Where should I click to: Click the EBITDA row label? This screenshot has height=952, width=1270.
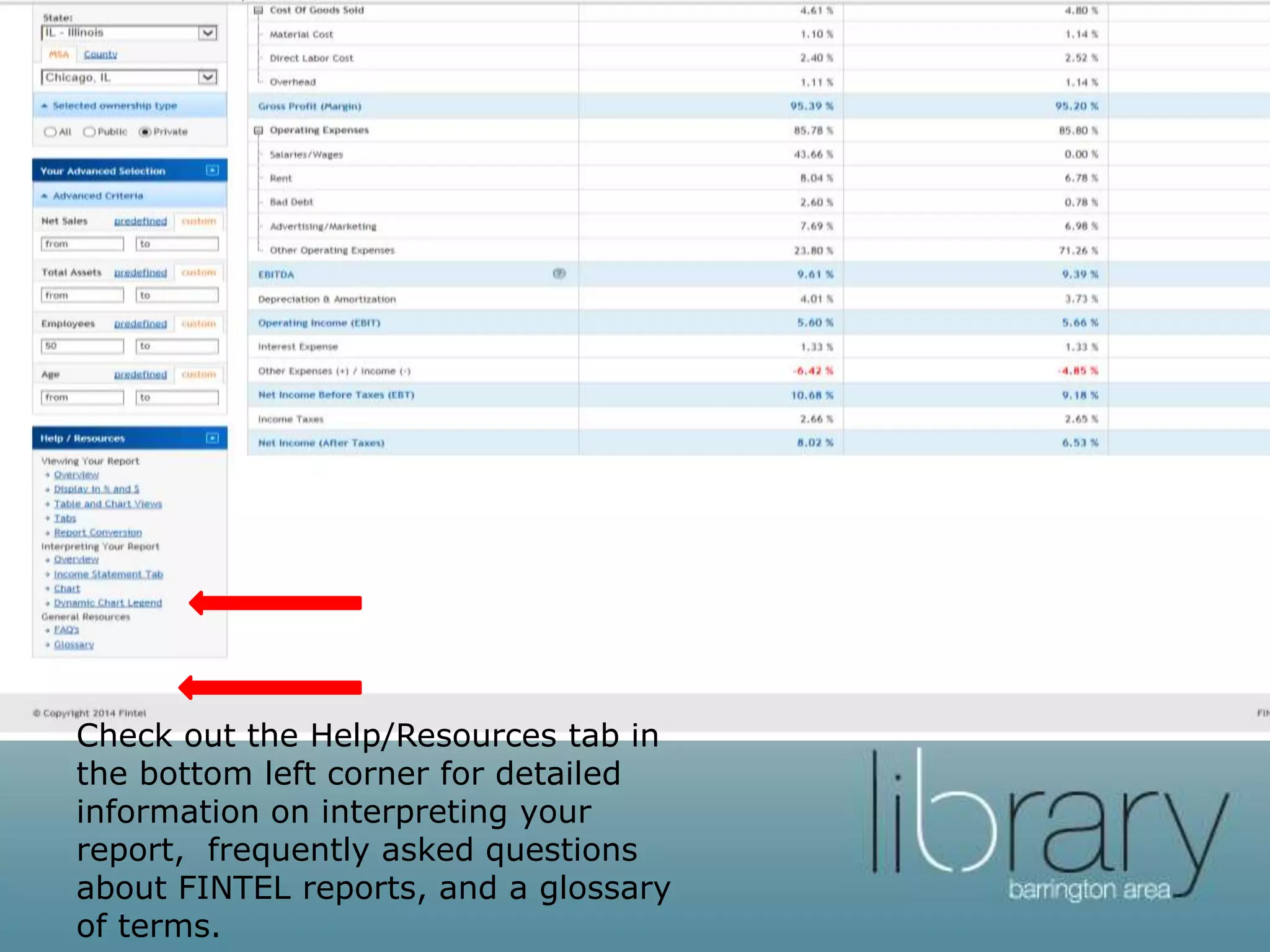(x=276, y=275)
